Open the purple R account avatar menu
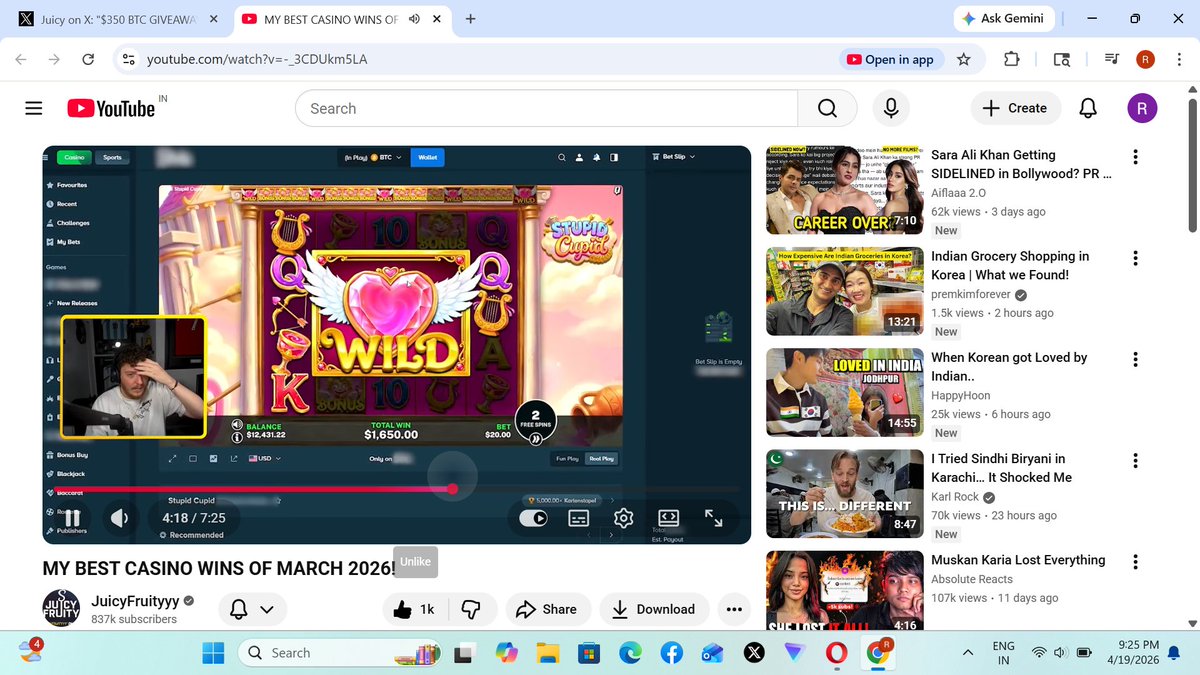This screenshot has height=675, width=1200. (x=1142, y=108)
